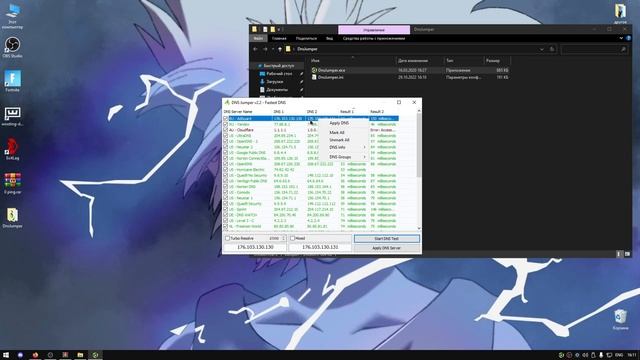This screenshot has height=360, width=640.
Task: Click the microphone icon in system tray
Action: pyautogui.click(x=601, y=355)
